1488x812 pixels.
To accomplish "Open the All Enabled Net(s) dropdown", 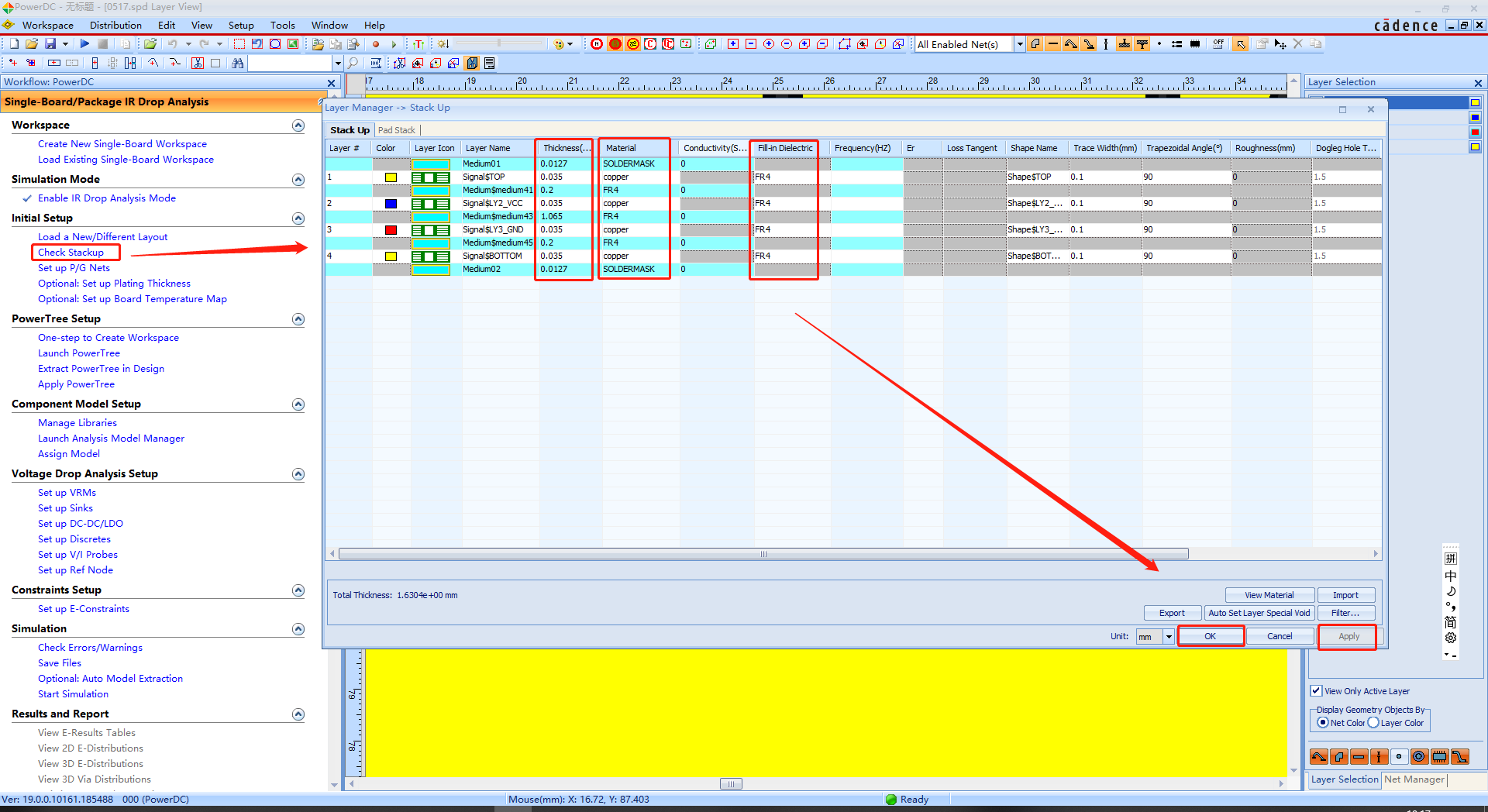I will coord(1019,44).
